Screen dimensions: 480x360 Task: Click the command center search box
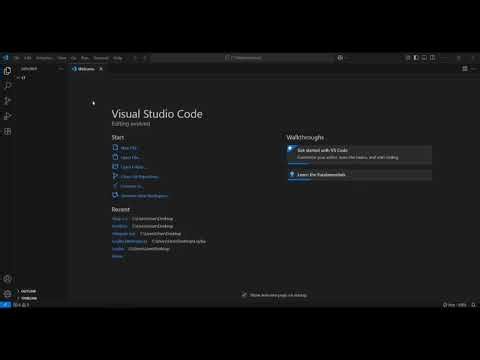pos(243,58)
